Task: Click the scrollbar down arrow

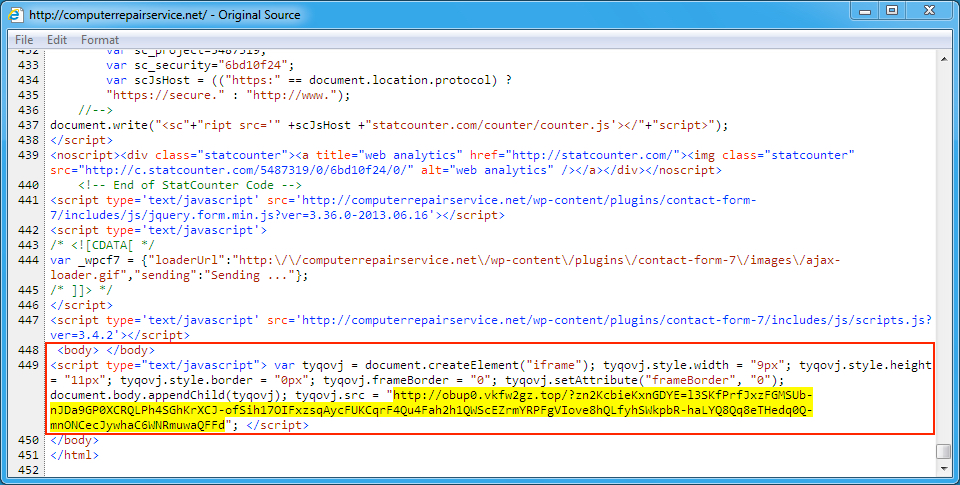Action: tap(943, 469)
